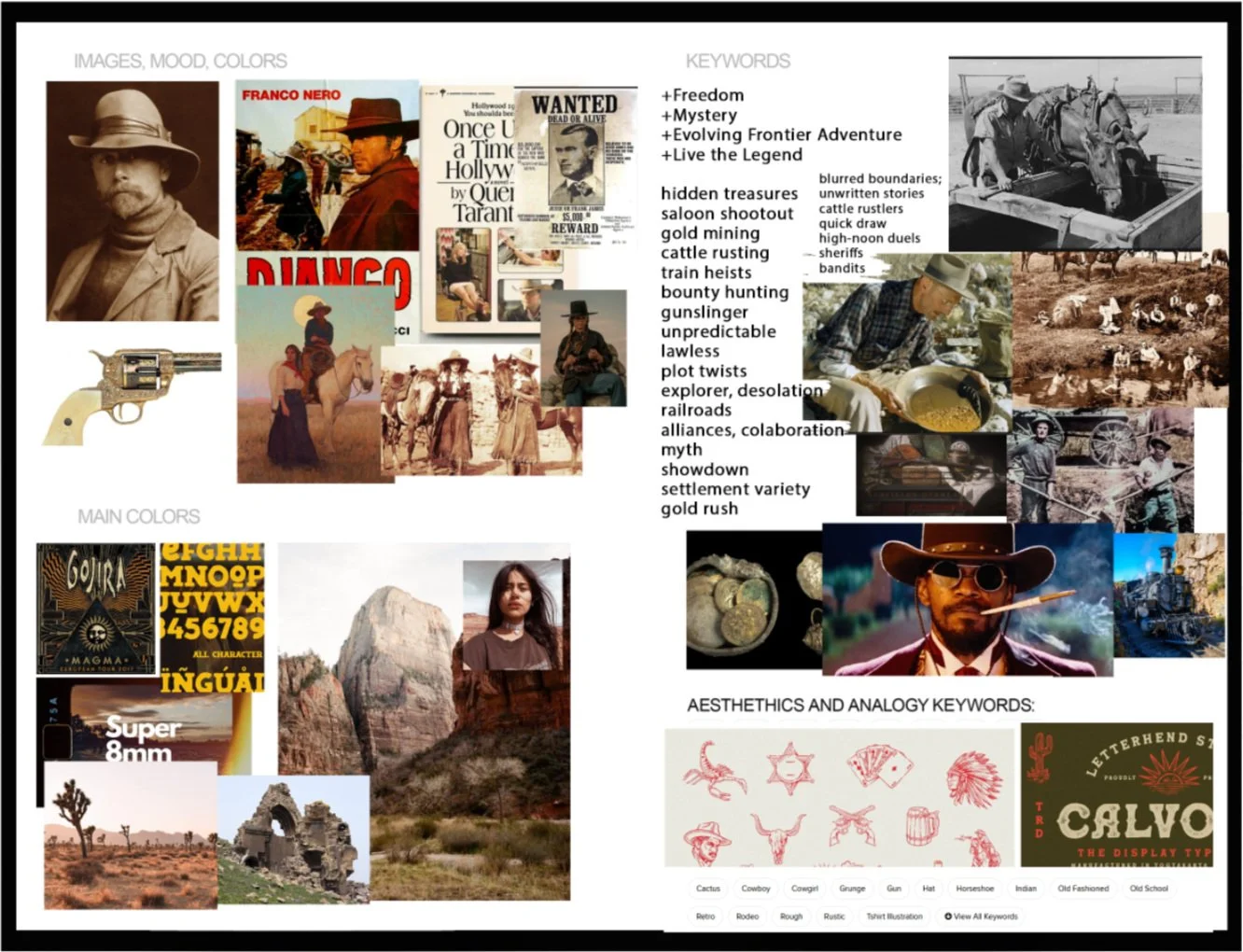
Task: Click the '+Freedom' keyword
Action: tap(703, 95)
